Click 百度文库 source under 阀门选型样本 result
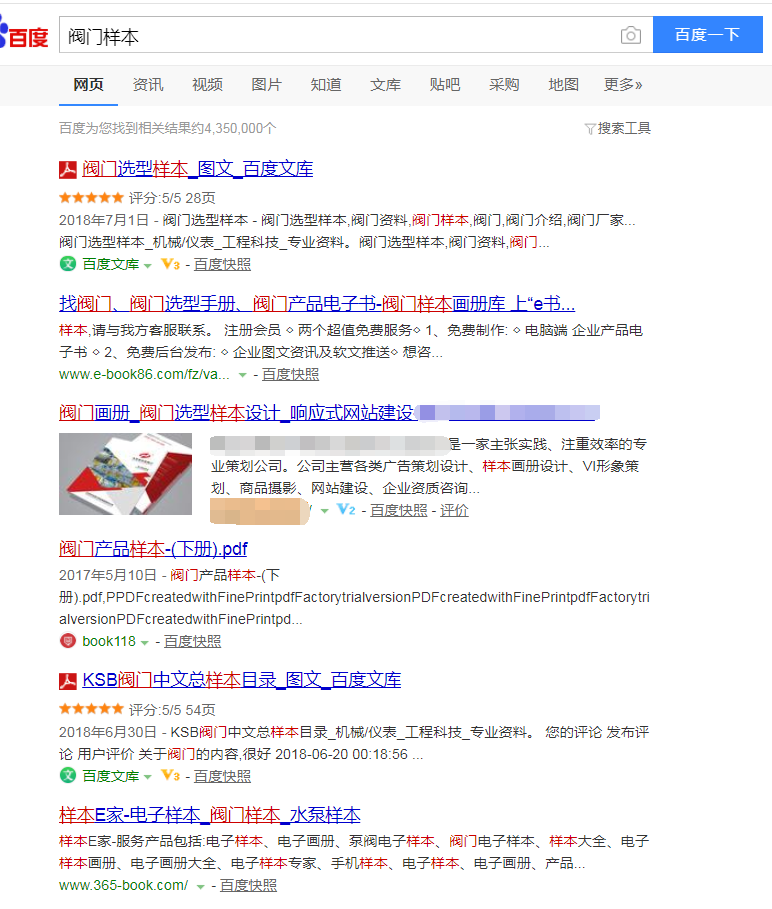 111,264
